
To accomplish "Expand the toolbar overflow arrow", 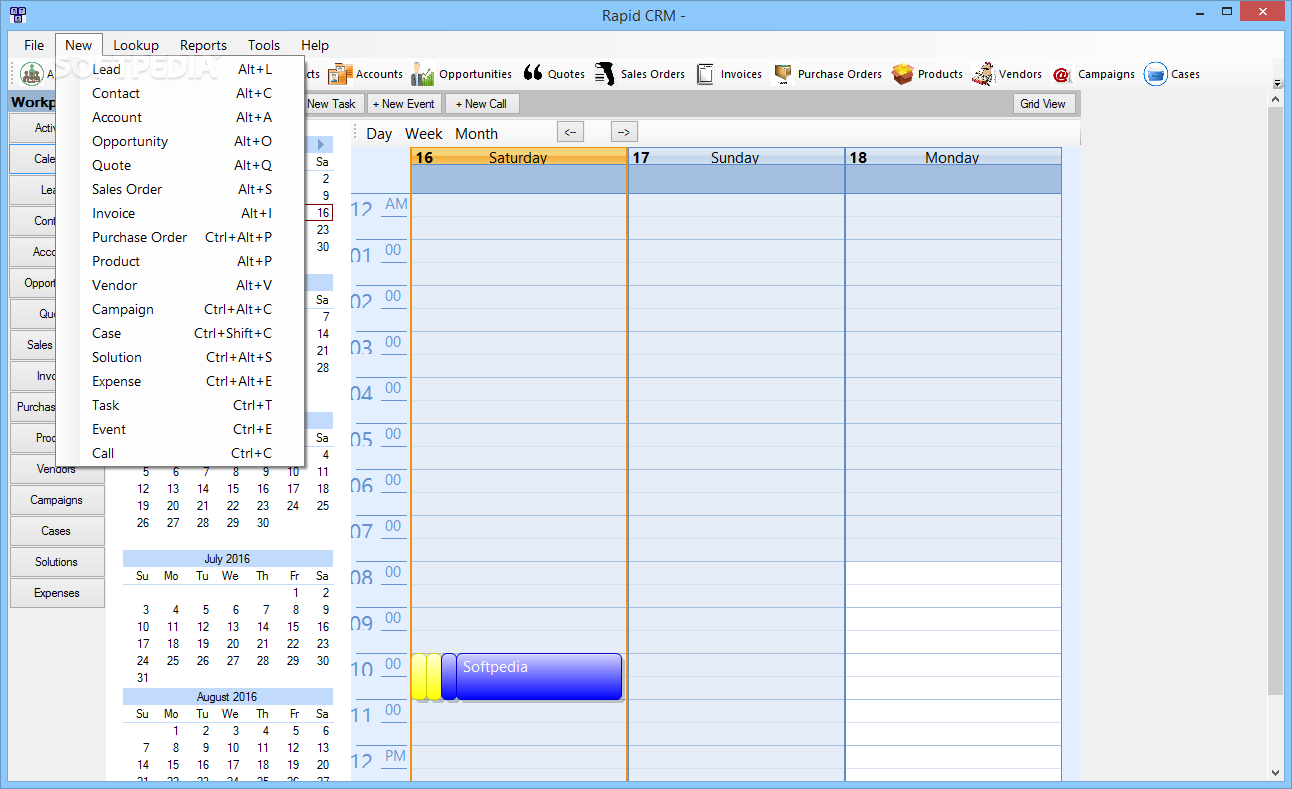I will coord(1276,84).
